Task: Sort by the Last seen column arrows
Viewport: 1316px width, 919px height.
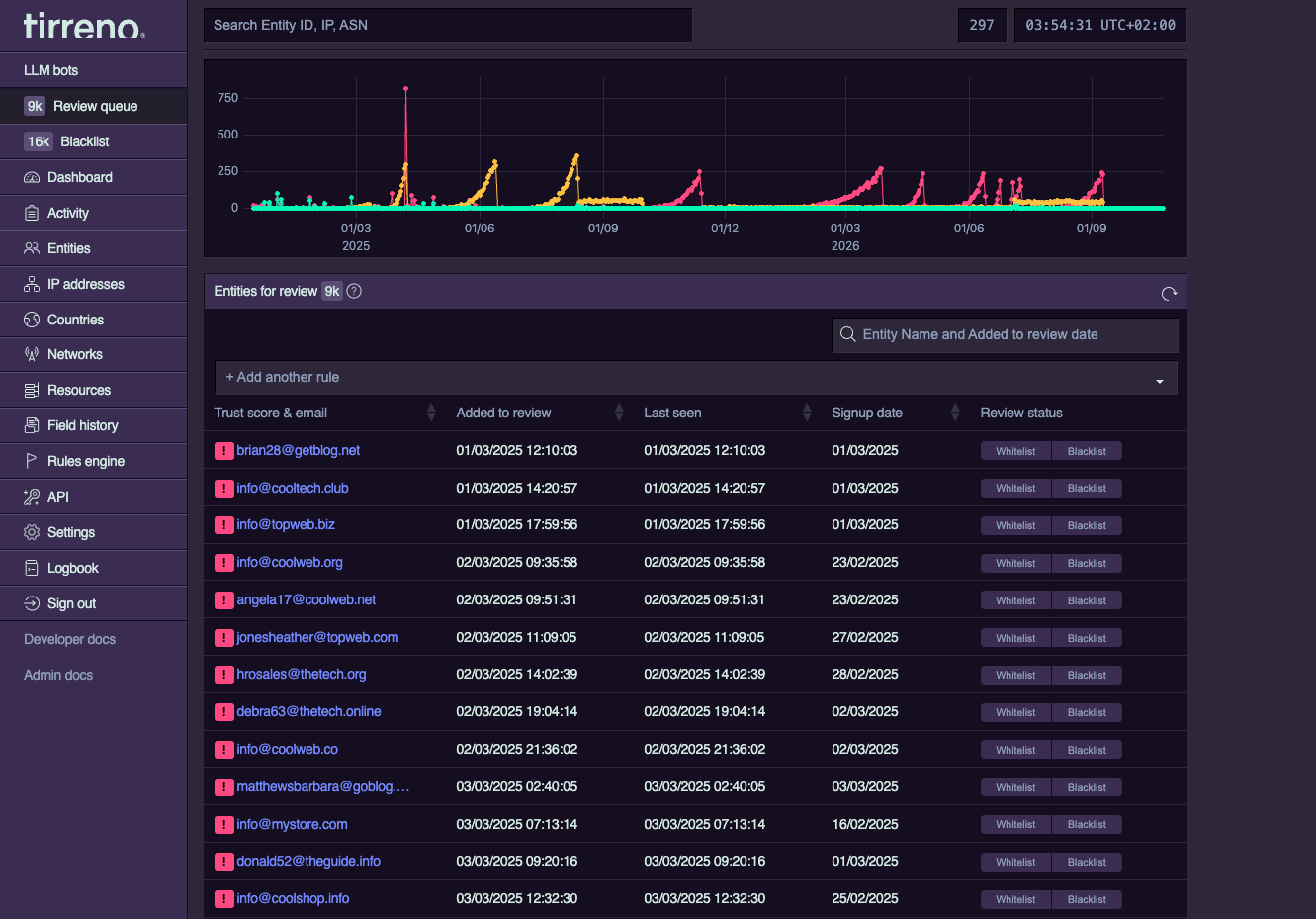Action: click(807, 413)
